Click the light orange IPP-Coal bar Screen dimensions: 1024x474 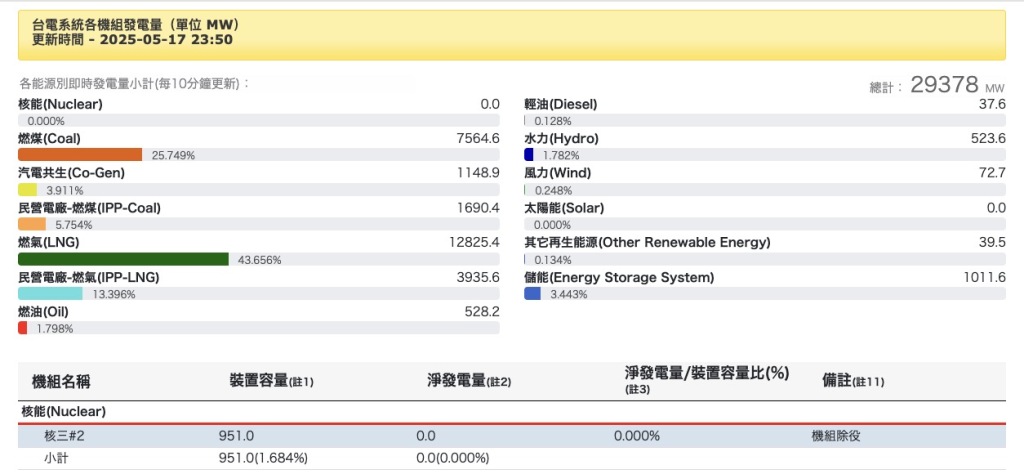(32, 225)
